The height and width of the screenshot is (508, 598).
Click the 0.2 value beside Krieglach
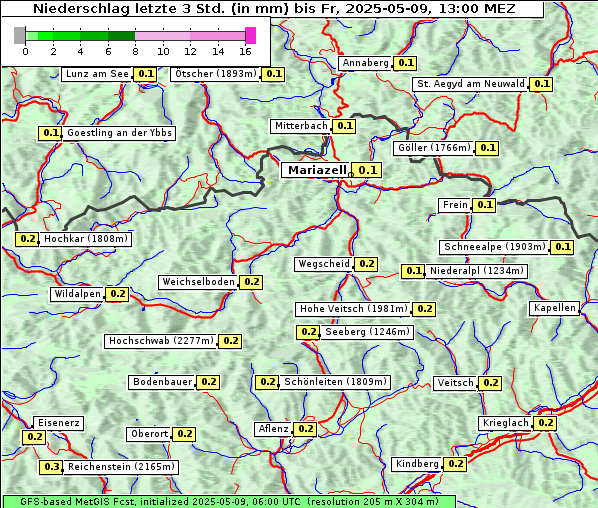click(545, 423)
